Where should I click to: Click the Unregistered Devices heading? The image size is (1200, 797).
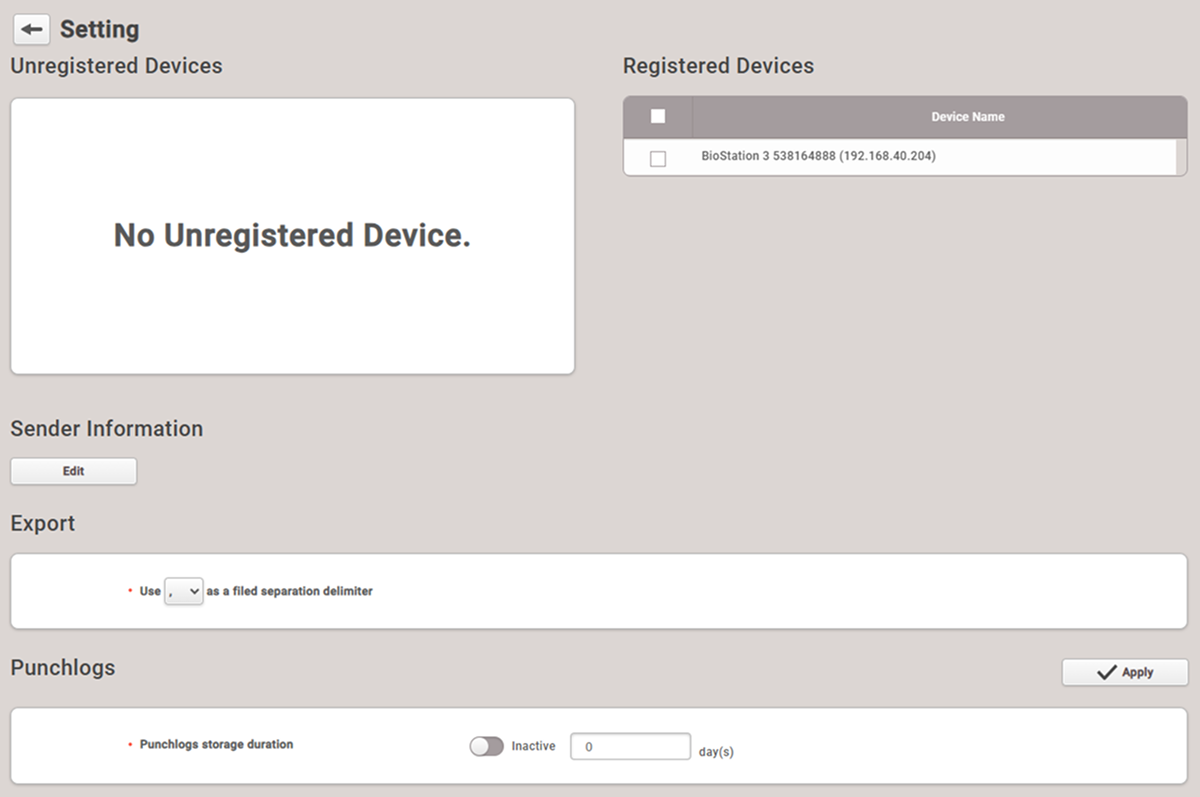click(x=116, y=66)
